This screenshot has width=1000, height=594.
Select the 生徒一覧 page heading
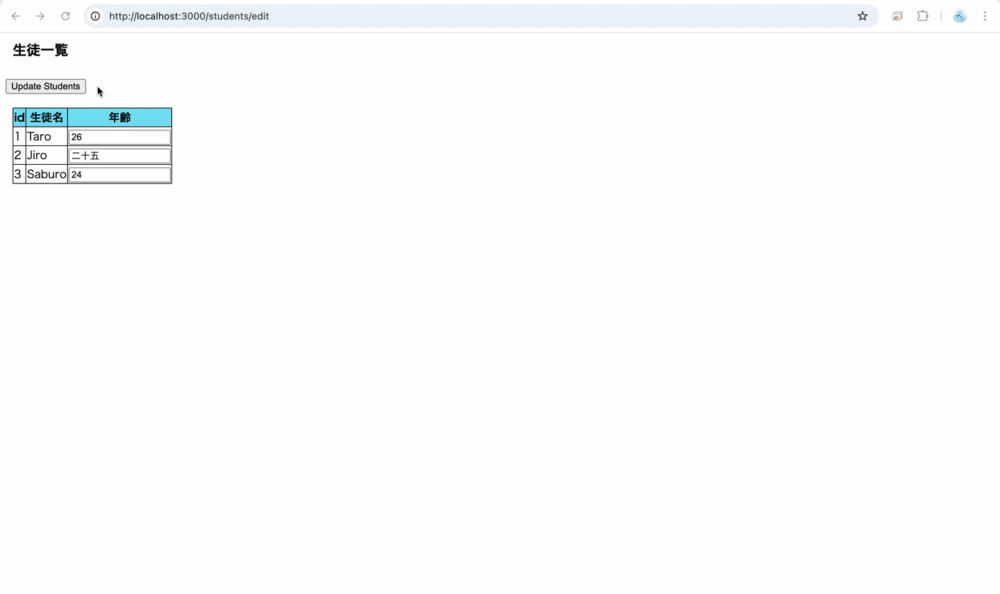pyautogui.click(x=39, y=50)
